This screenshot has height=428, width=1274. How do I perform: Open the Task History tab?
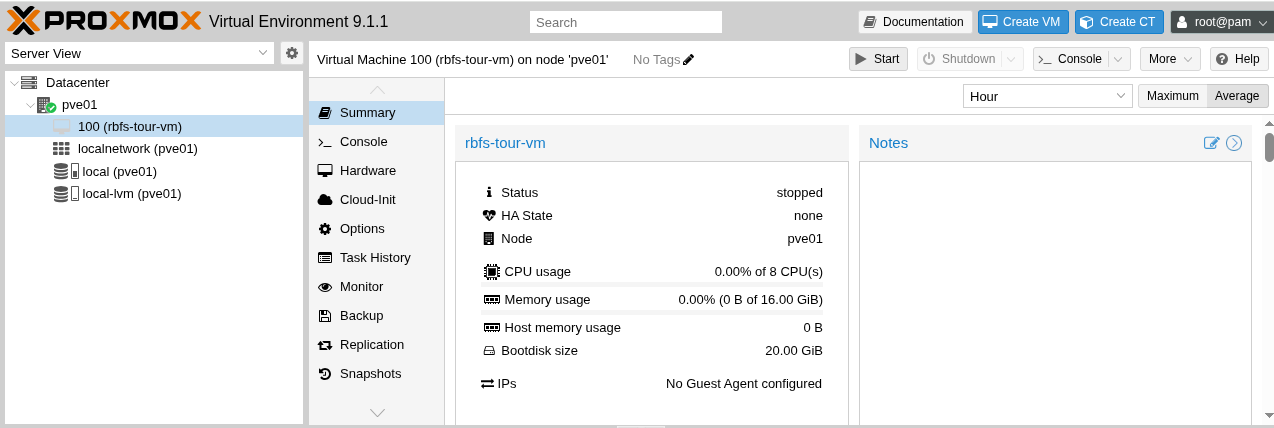376,258
